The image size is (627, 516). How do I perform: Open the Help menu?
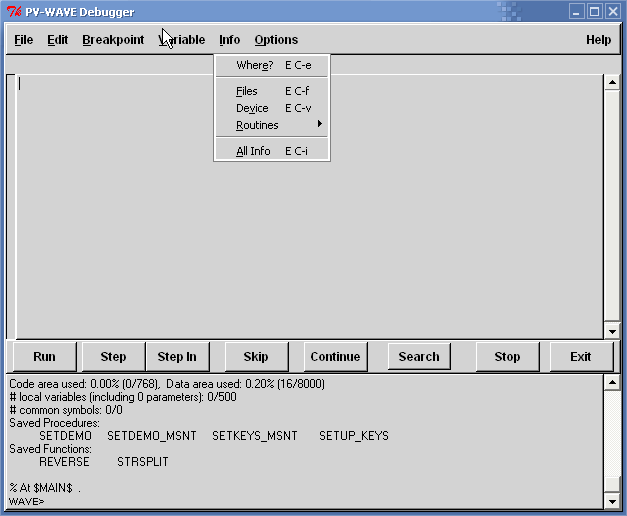(x=599, y=40)
